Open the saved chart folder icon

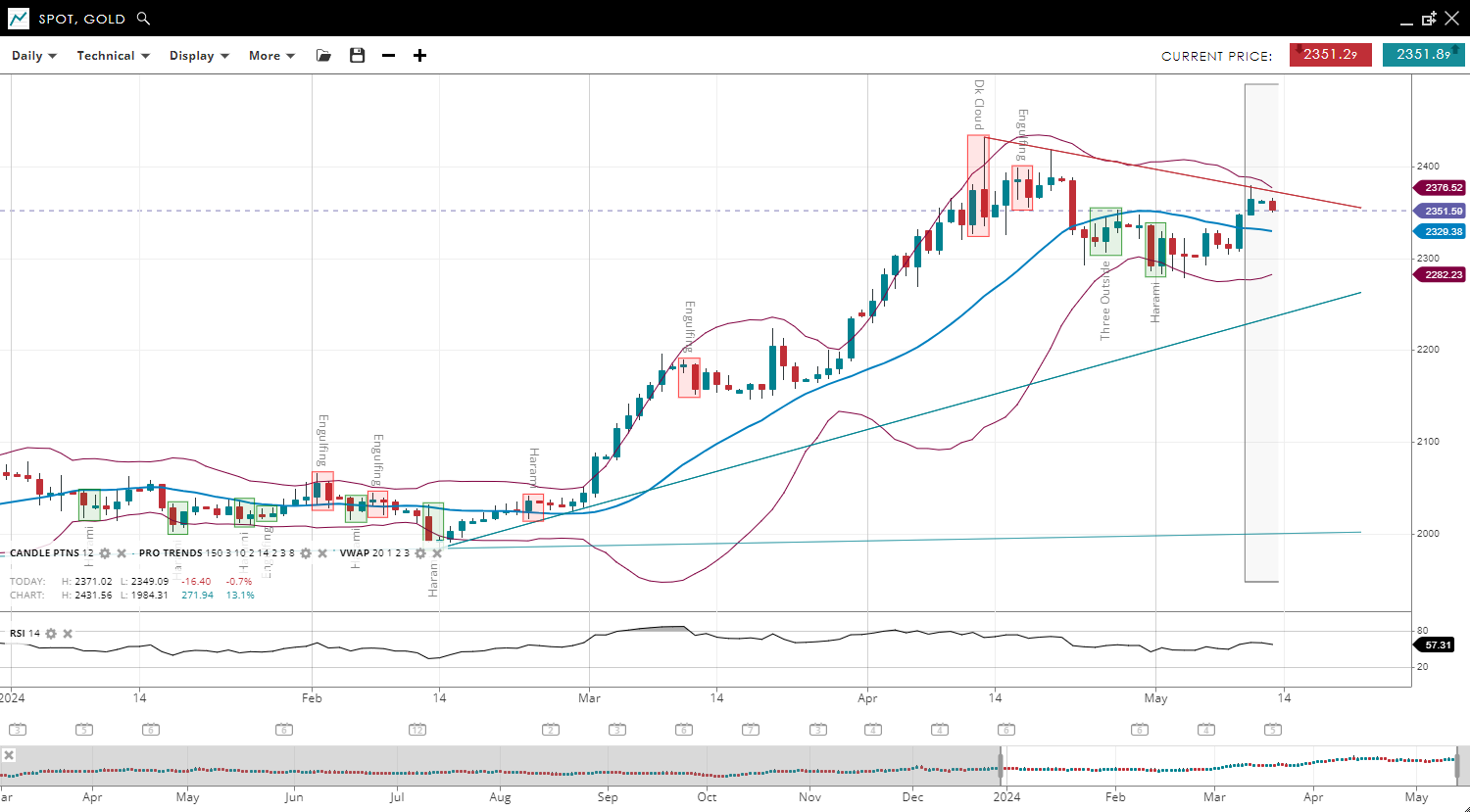tap(323, 56)
